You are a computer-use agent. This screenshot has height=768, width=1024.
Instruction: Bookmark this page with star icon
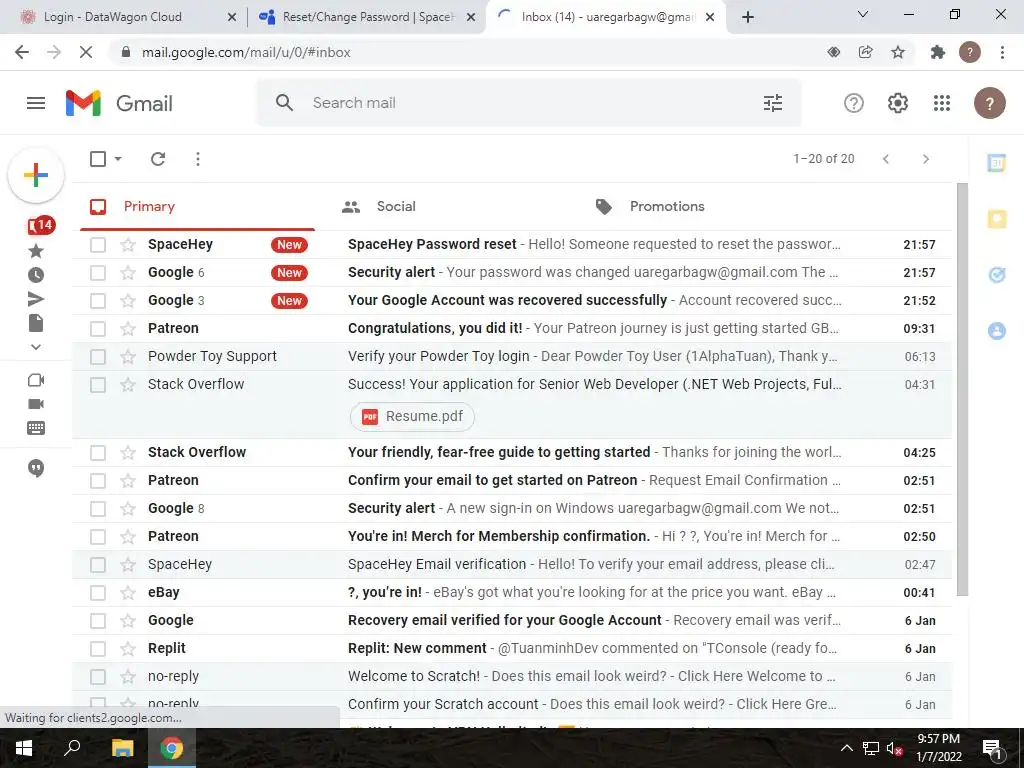pyautogui.click(x=899, y=52)
